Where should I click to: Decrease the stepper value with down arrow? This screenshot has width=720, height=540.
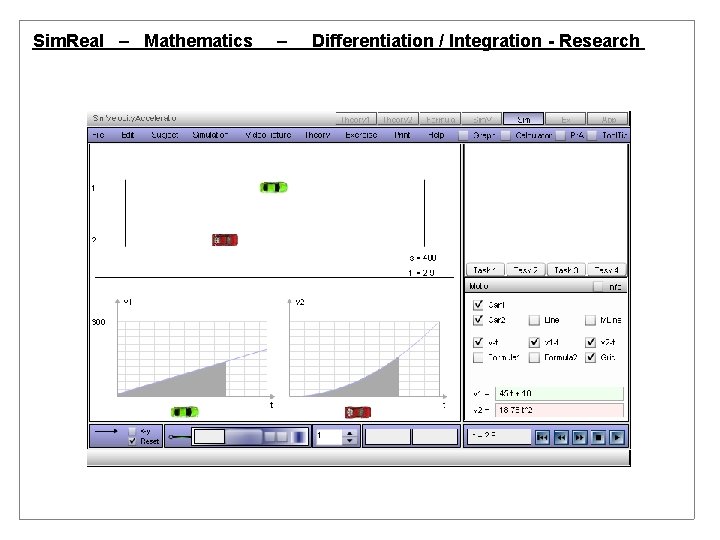tap(350, 441)
